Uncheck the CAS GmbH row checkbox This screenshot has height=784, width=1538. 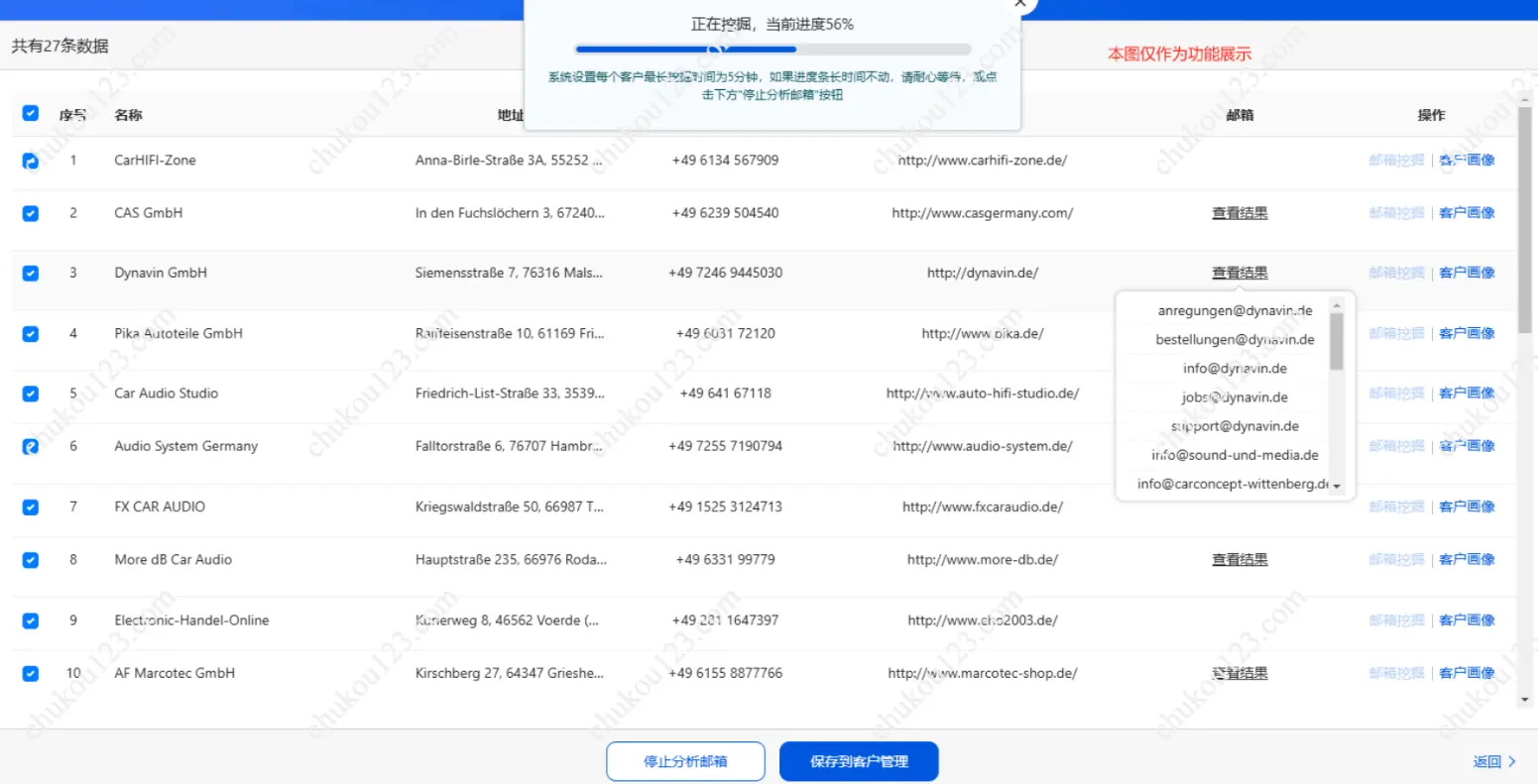31,213
